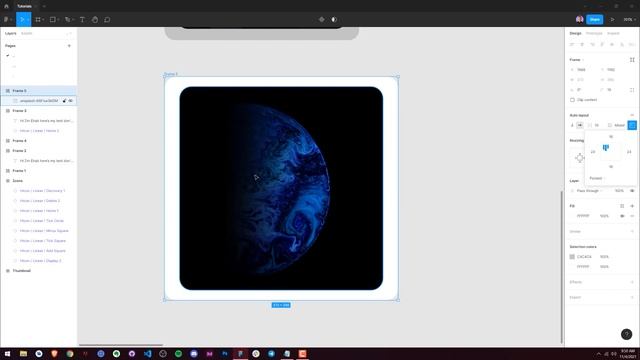Viewport: 640px width, 360px height.
Task: Switch to the Assets tab
Action: coord(27,33)
